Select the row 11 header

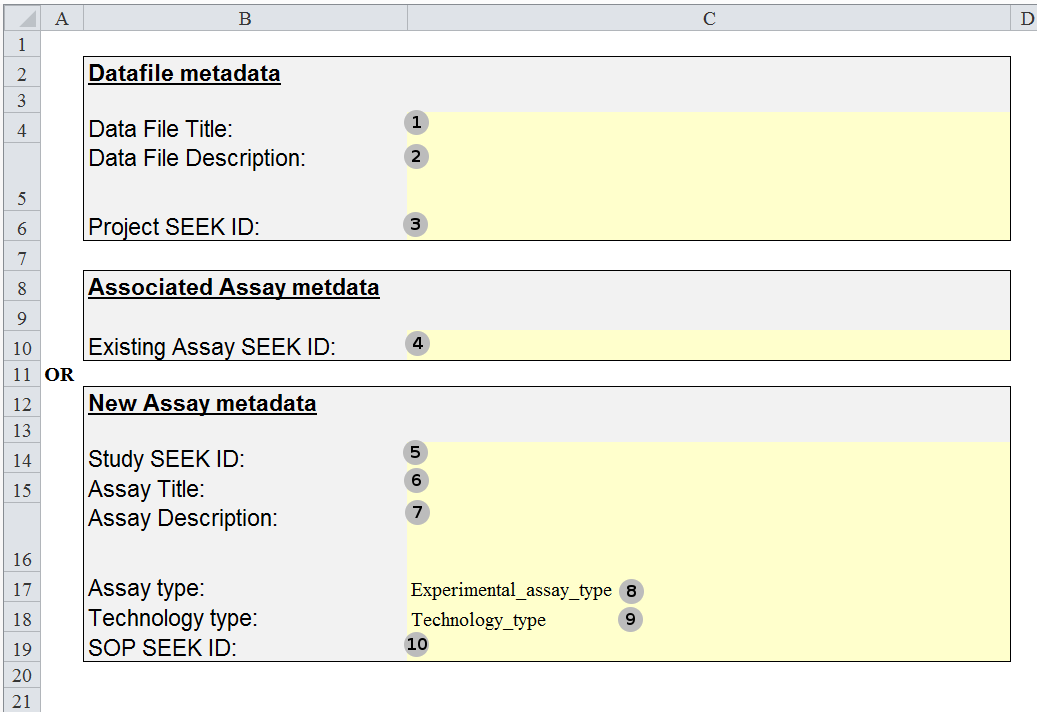(x=21, y=374)
